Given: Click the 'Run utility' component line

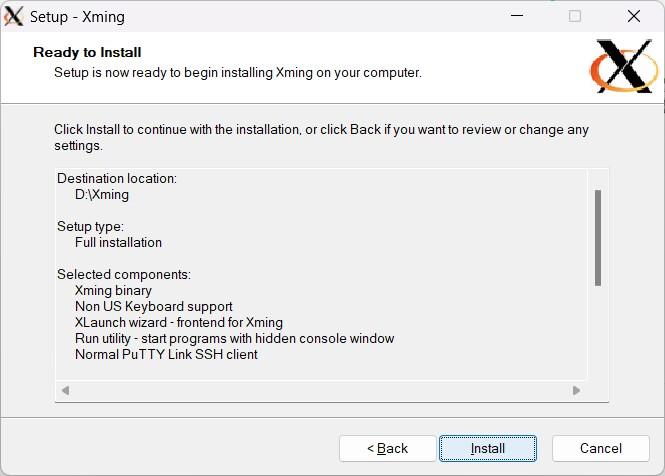Looking at the screenshot, I should pyautogui.click(x=234, y=338).
